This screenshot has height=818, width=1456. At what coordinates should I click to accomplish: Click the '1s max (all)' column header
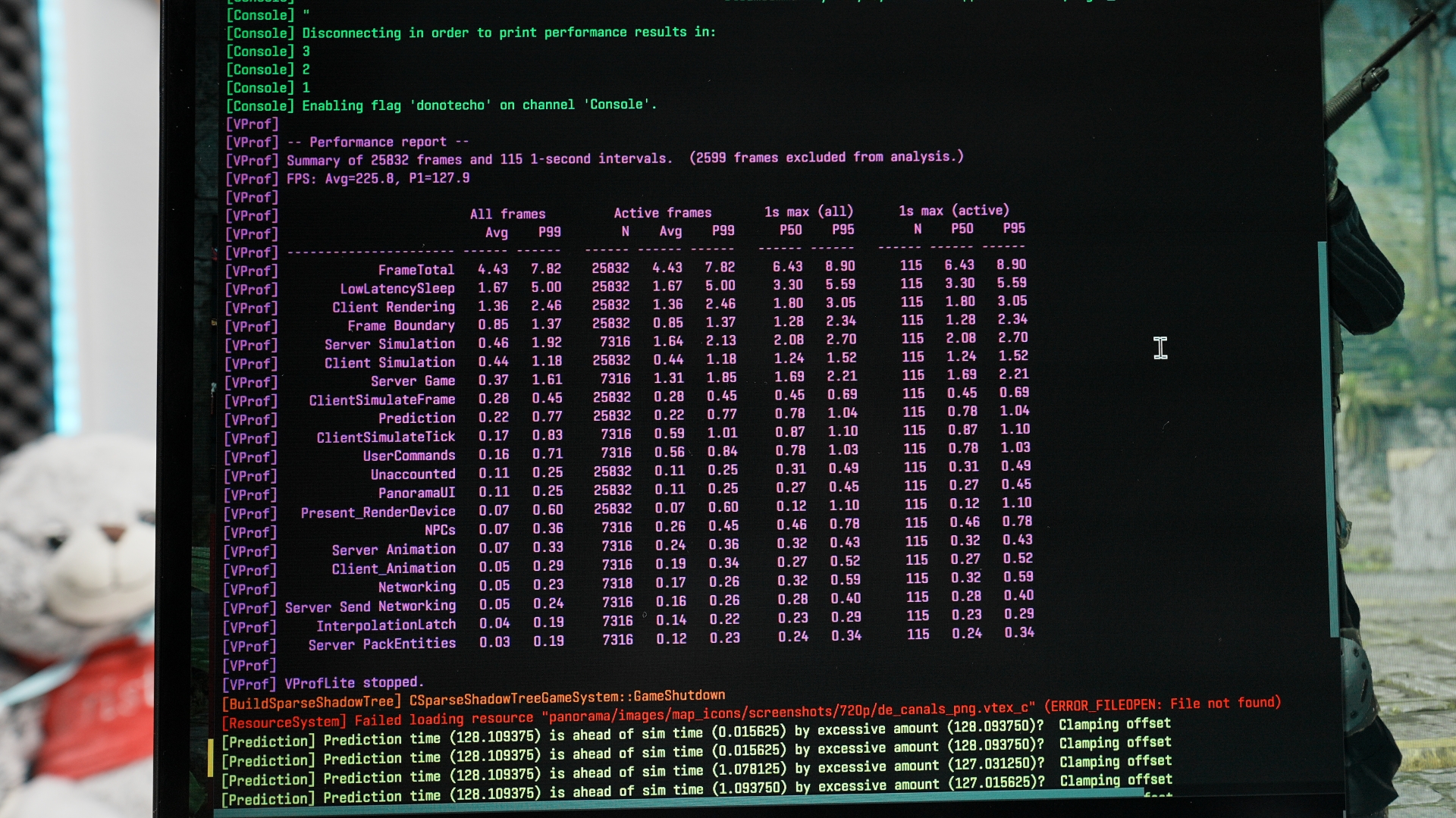(808, 212)
